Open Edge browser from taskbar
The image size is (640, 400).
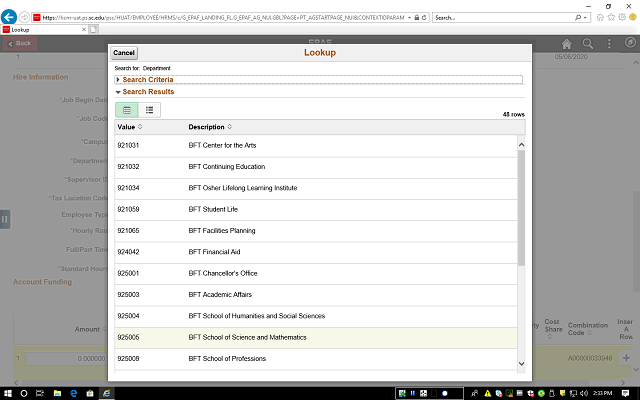73,393
